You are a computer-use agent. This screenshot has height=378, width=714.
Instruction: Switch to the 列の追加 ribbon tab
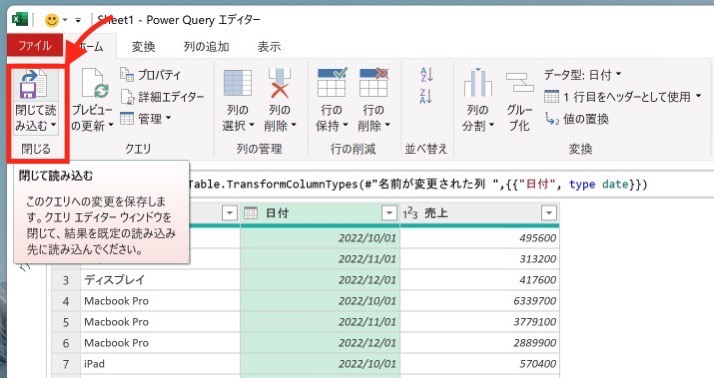pos(206,46)
